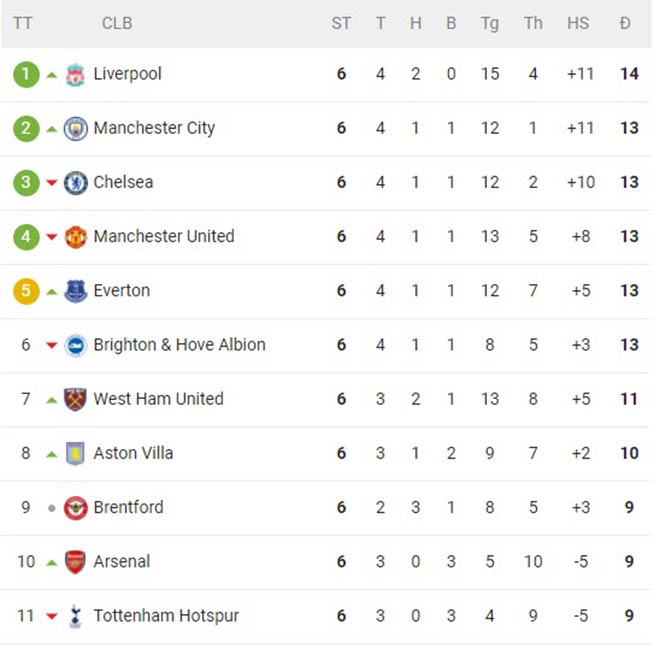Click the yellow rank 5 position badge
The height and width of the screenshot is (648, 660).
(26, 291)
